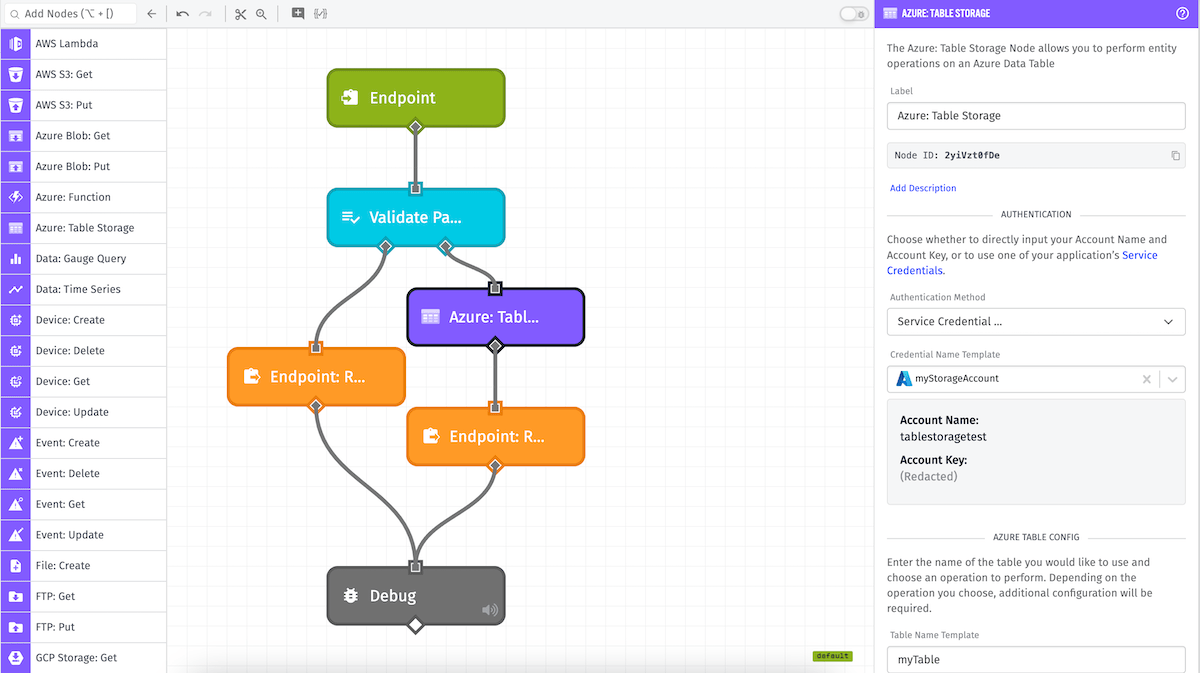Select Event: Get node in palette

pos(84,504)
